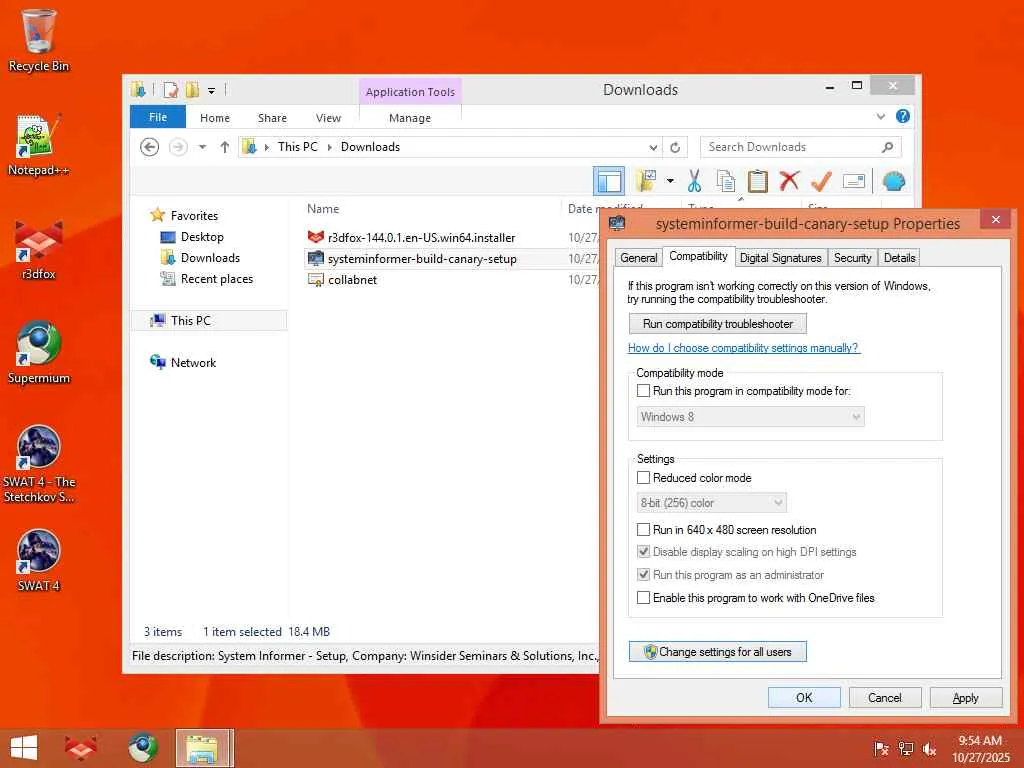Open Classic Shell settings shell icon
Image resolution: width=1024 pixels, height=768 pixels.
tap(893, 181)
